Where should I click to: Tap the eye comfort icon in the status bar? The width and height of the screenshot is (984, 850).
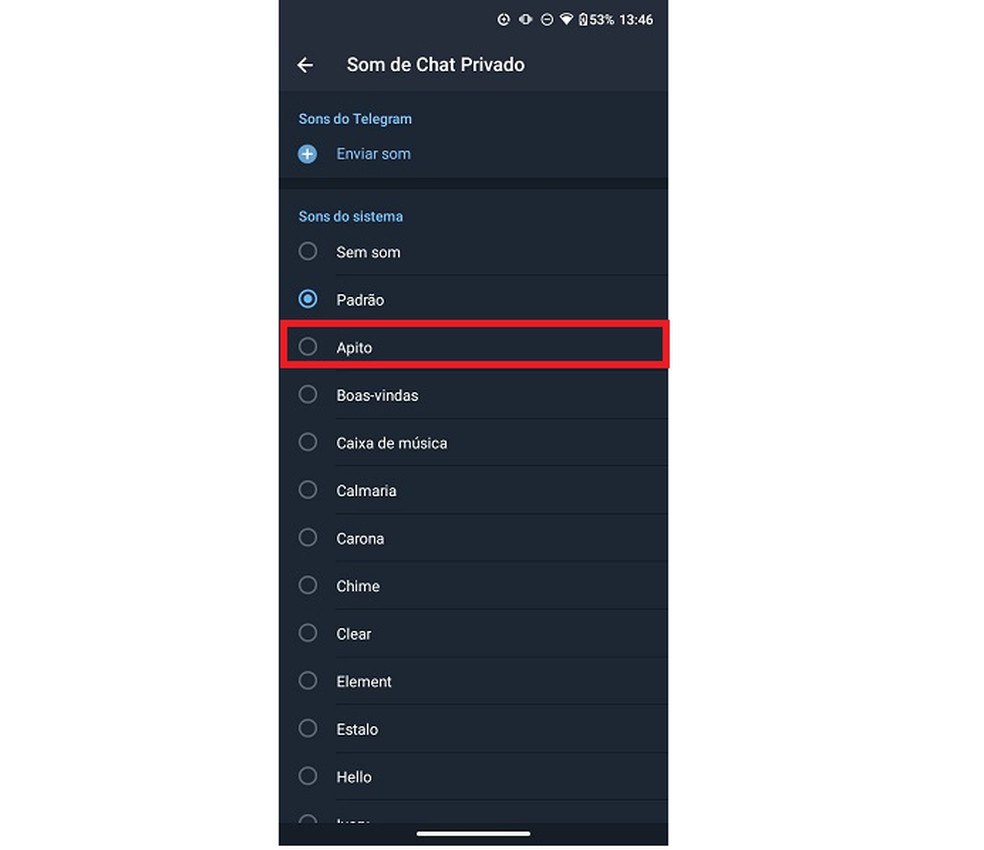[525, 19]
